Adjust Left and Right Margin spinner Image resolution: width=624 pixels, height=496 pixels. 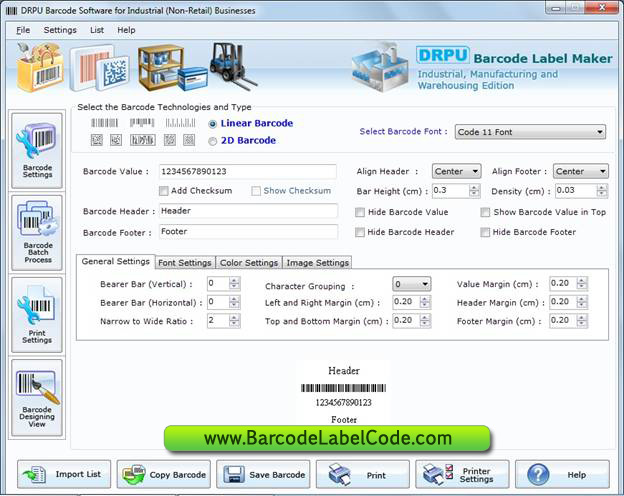click(425, 302)
